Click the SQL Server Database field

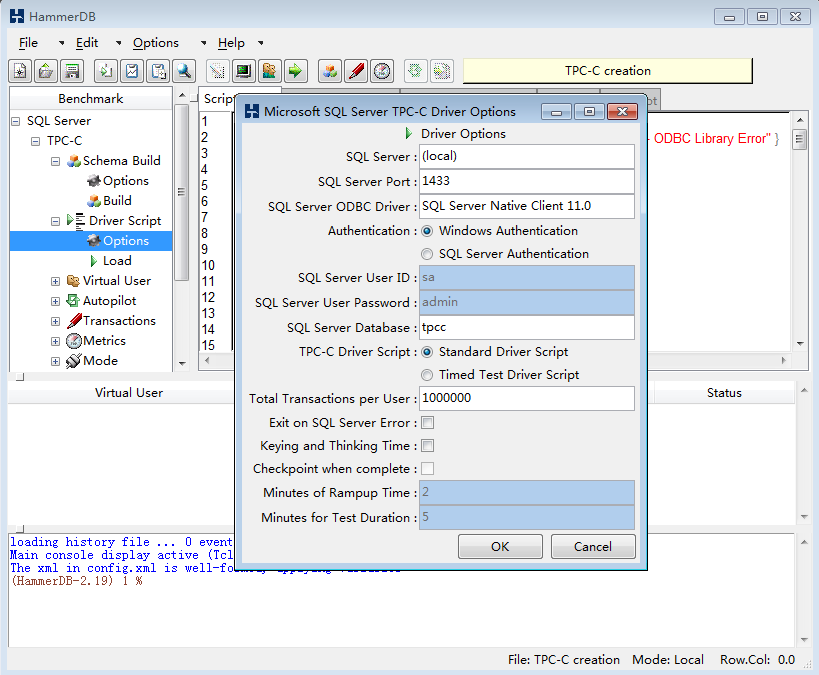click(526, 328)
